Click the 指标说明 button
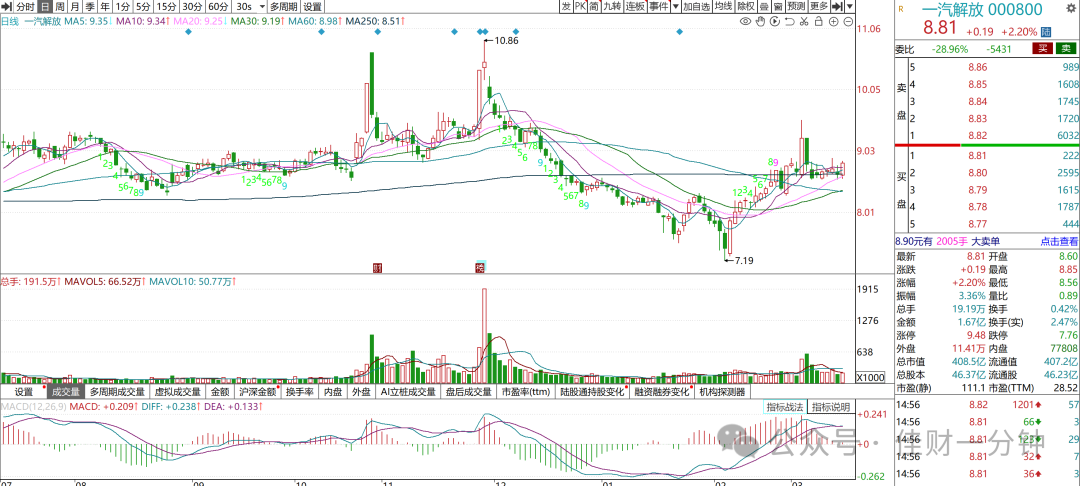This screenshot has width=1080, height=486. coord(830,407)
